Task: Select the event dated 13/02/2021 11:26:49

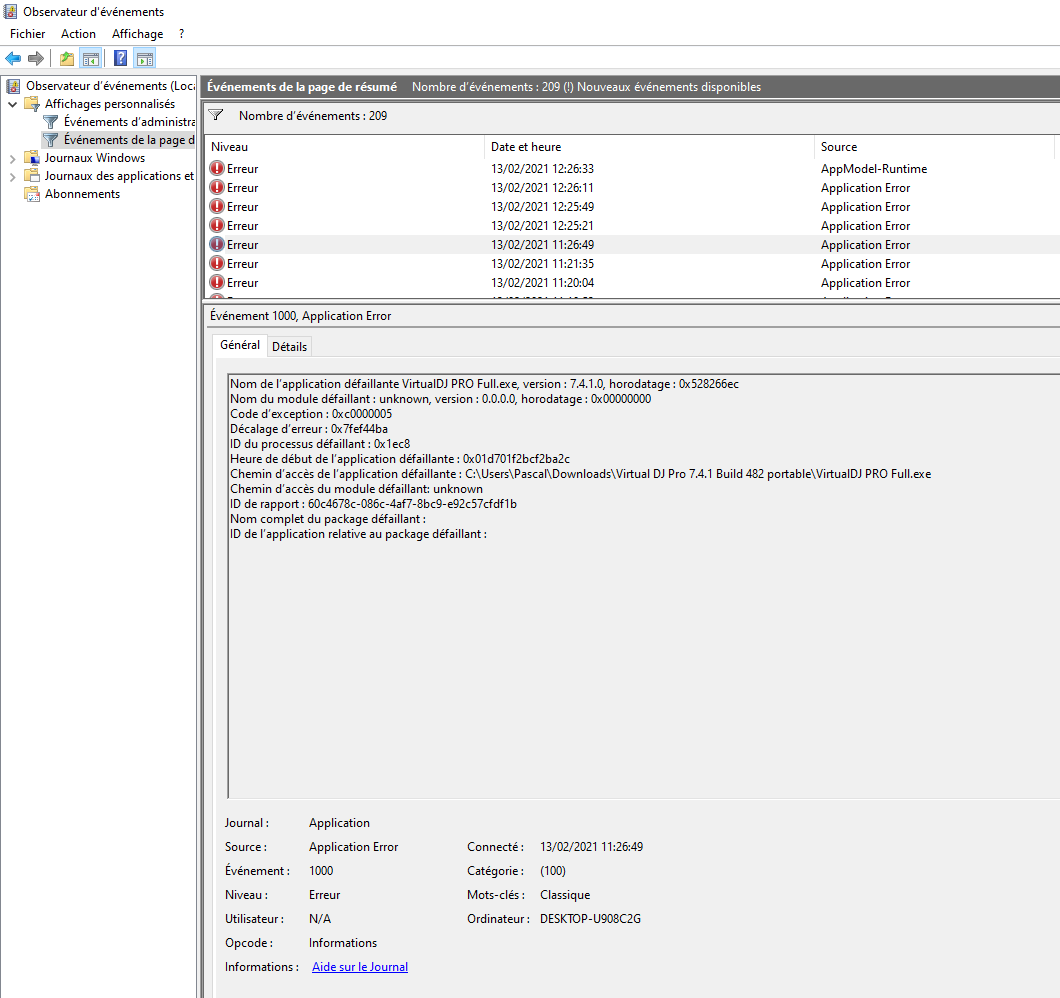Action: pos(633,244)
